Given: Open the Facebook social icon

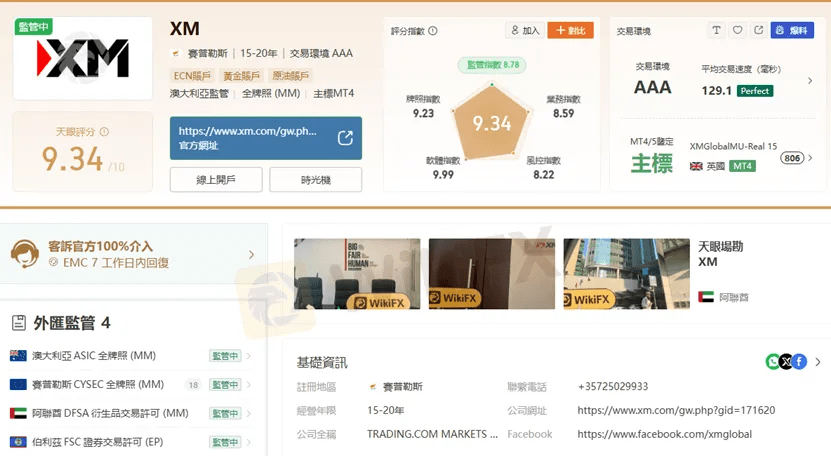Looking at the screenshot, I should (799, 362).
